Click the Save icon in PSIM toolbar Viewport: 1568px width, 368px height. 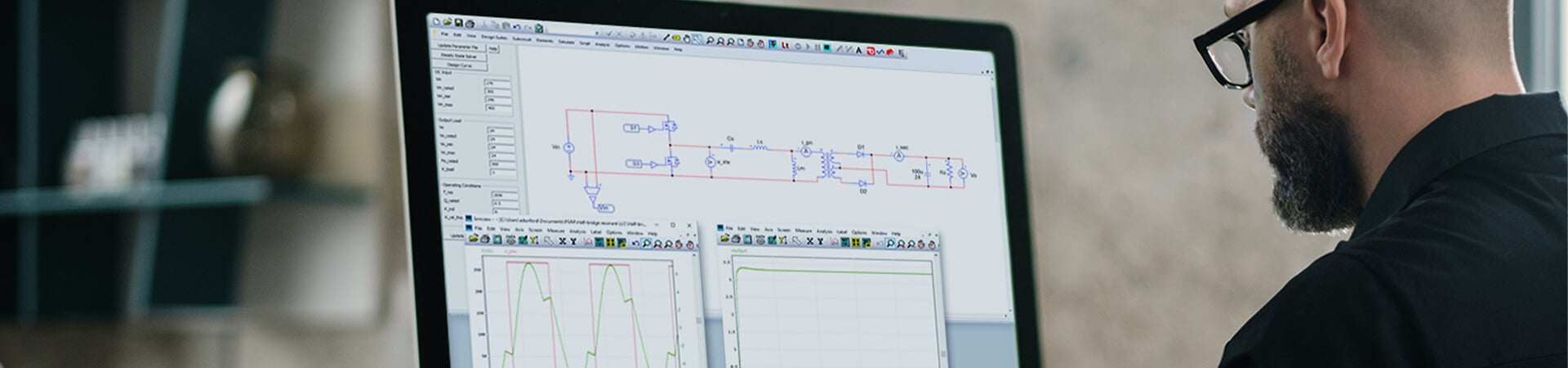(459, 23)
